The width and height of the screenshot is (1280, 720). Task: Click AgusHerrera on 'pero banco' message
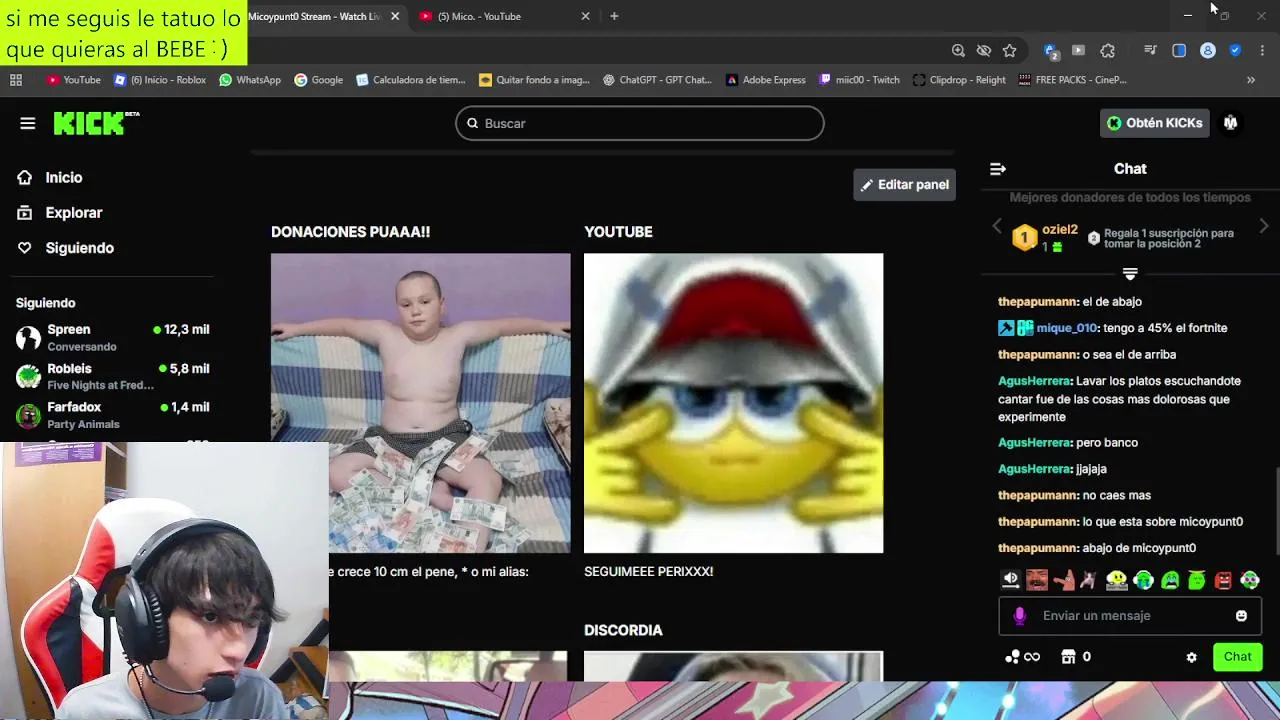(1034, 443)
